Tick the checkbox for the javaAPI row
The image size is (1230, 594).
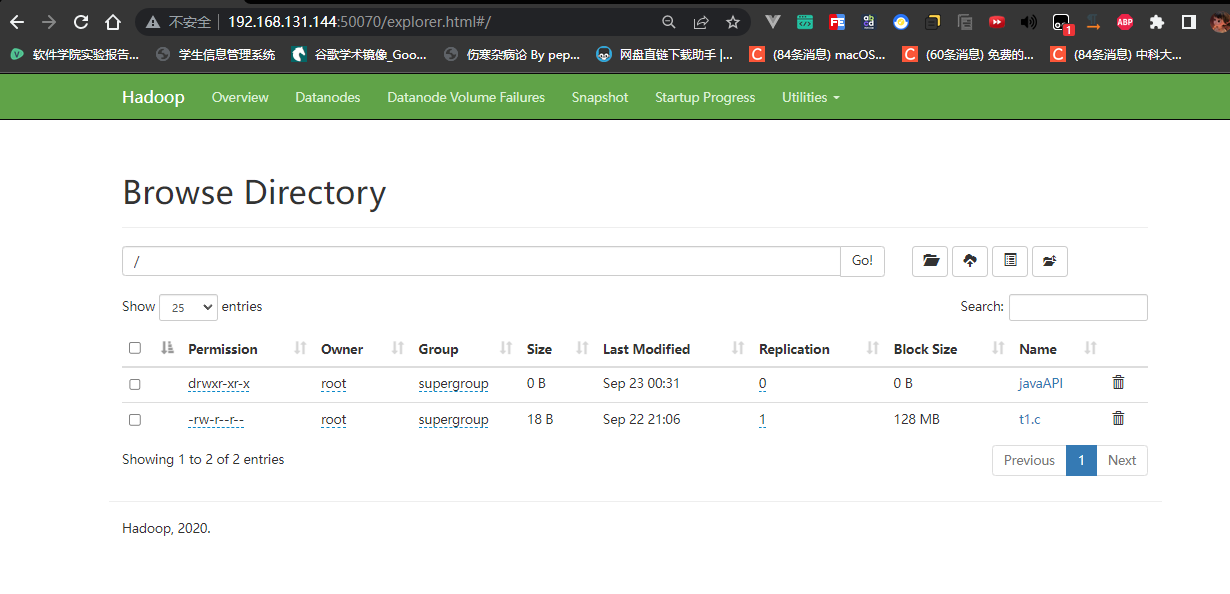coord(135,384)
